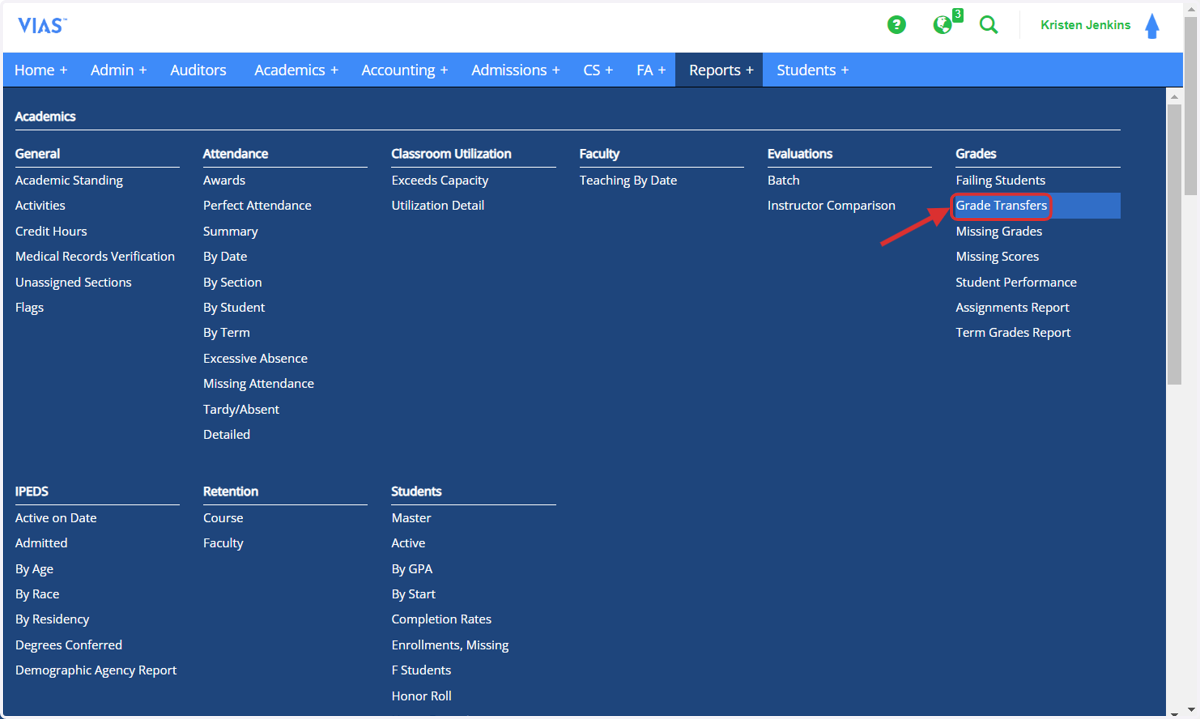Screen dimensions: 1200x719
Task: Expand the Admissions menu
Action: point(516,70)
